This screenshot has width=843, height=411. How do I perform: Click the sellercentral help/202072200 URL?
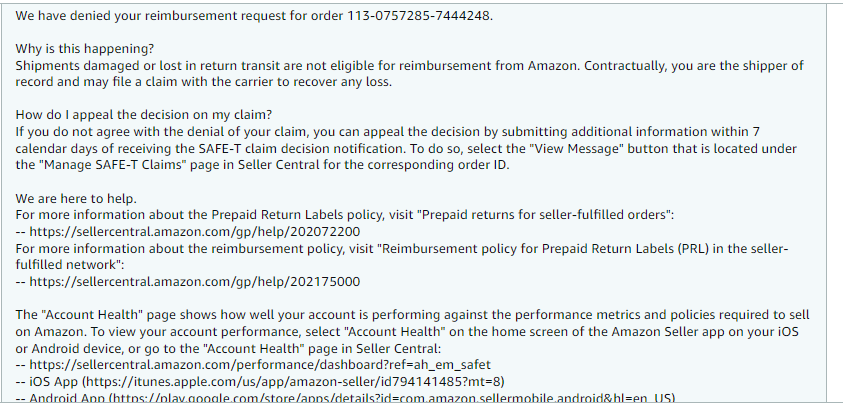[195, 232]
